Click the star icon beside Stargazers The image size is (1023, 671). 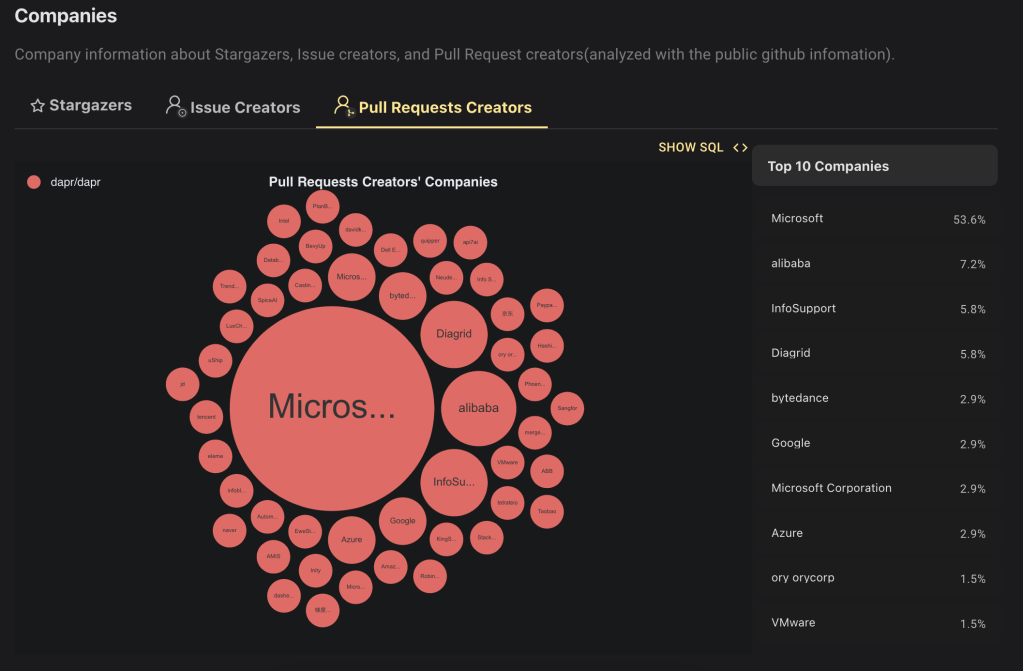pos(38,106)
